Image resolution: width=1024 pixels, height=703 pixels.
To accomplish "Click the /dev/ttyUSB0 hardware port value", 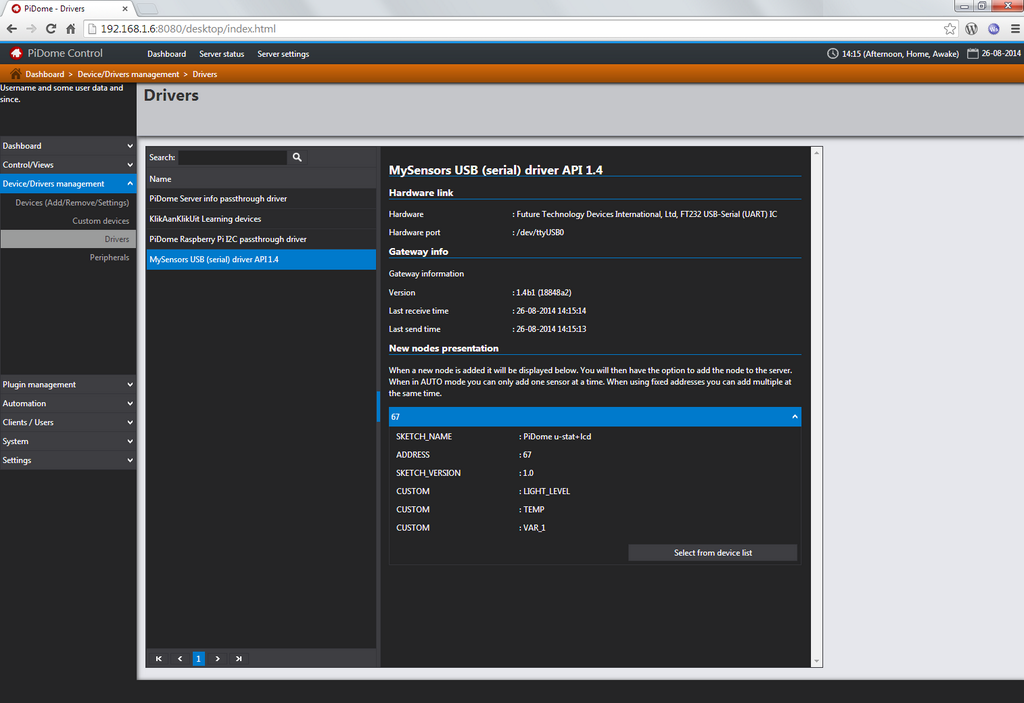I will [540, 233].
